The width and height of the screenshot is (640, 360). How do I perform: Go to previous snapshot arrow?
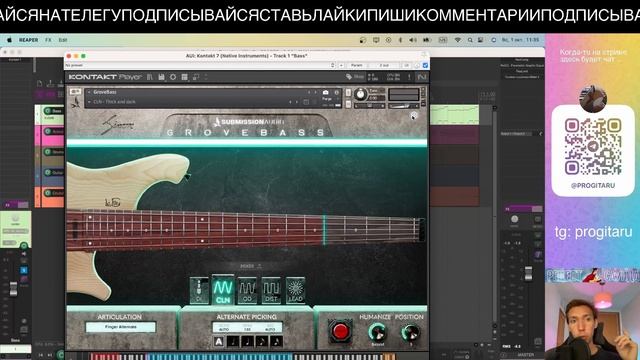[x=290, y=102]
